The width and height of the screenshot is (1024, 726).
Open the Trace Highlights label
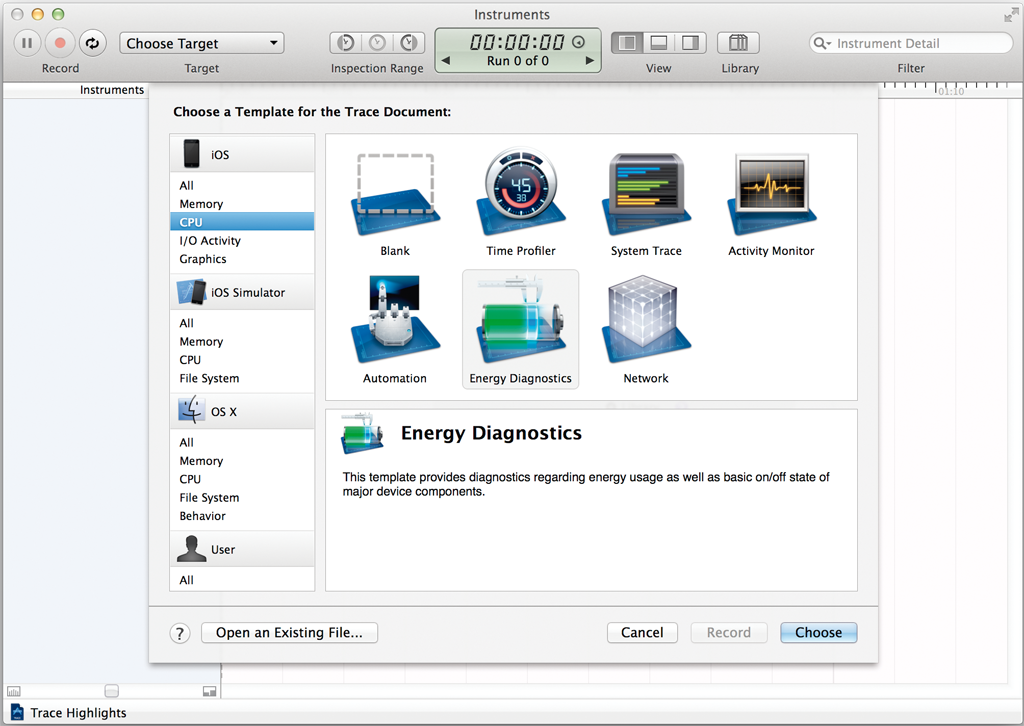[x=78, y=713]
